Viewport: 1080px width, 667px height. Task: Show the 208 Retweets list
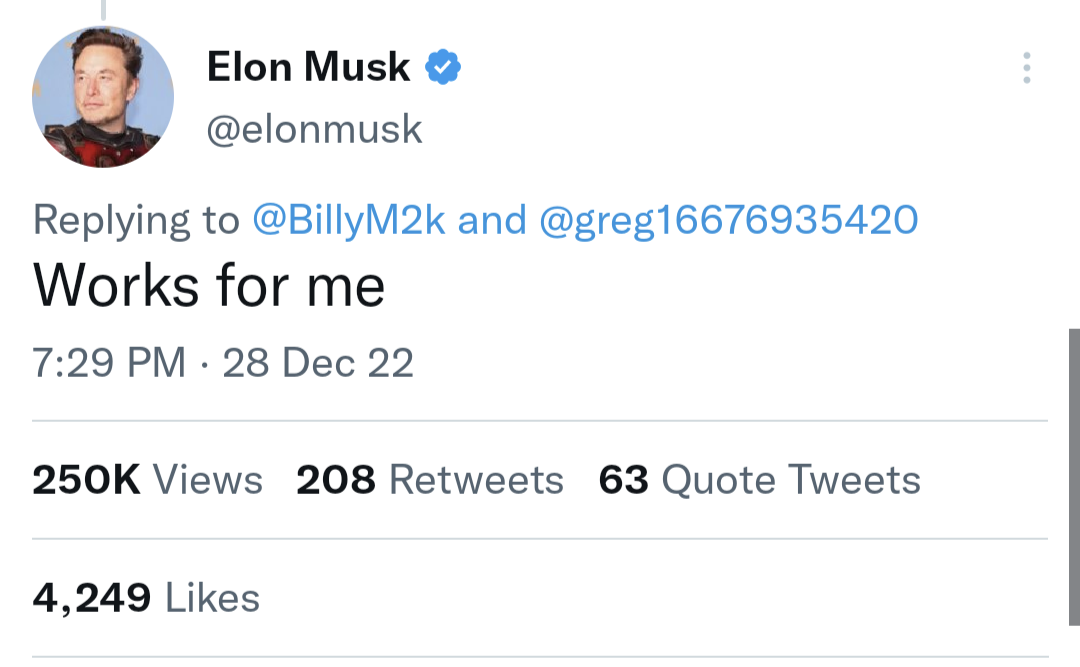tap(430, 480)
